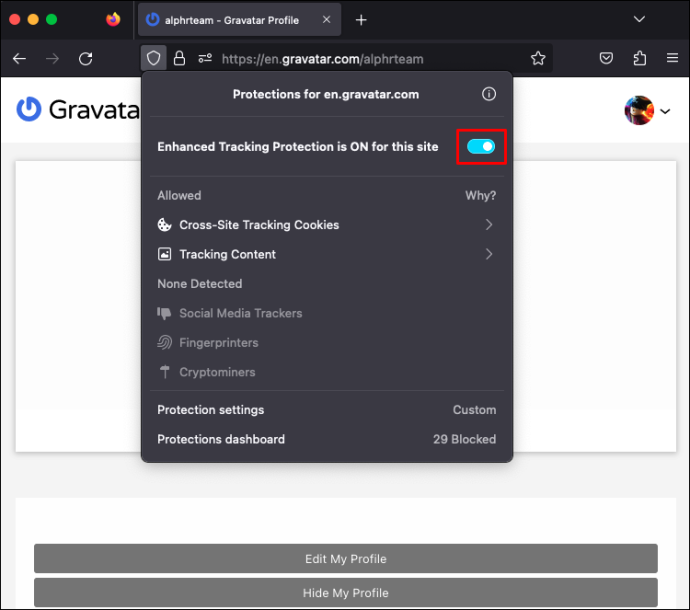Bookmark this page with the star icon
Viewport: 690px width, 610px height.
(x=538, y=58)
